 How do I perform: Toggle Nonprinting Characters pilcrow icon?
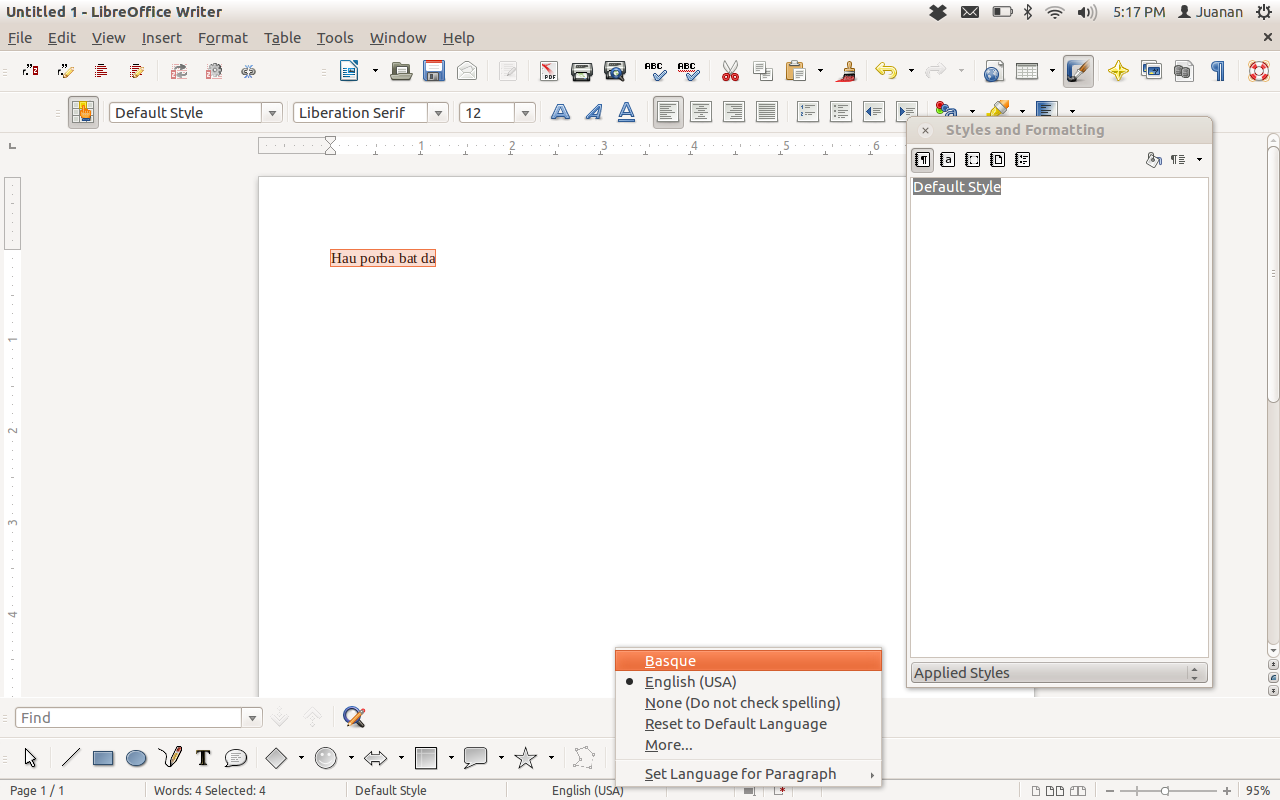point(1218,71)
